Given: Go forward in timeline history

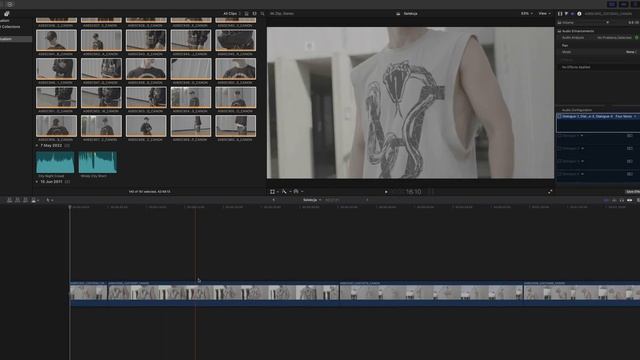Looking at the screenshot, I should pos(367,200).
